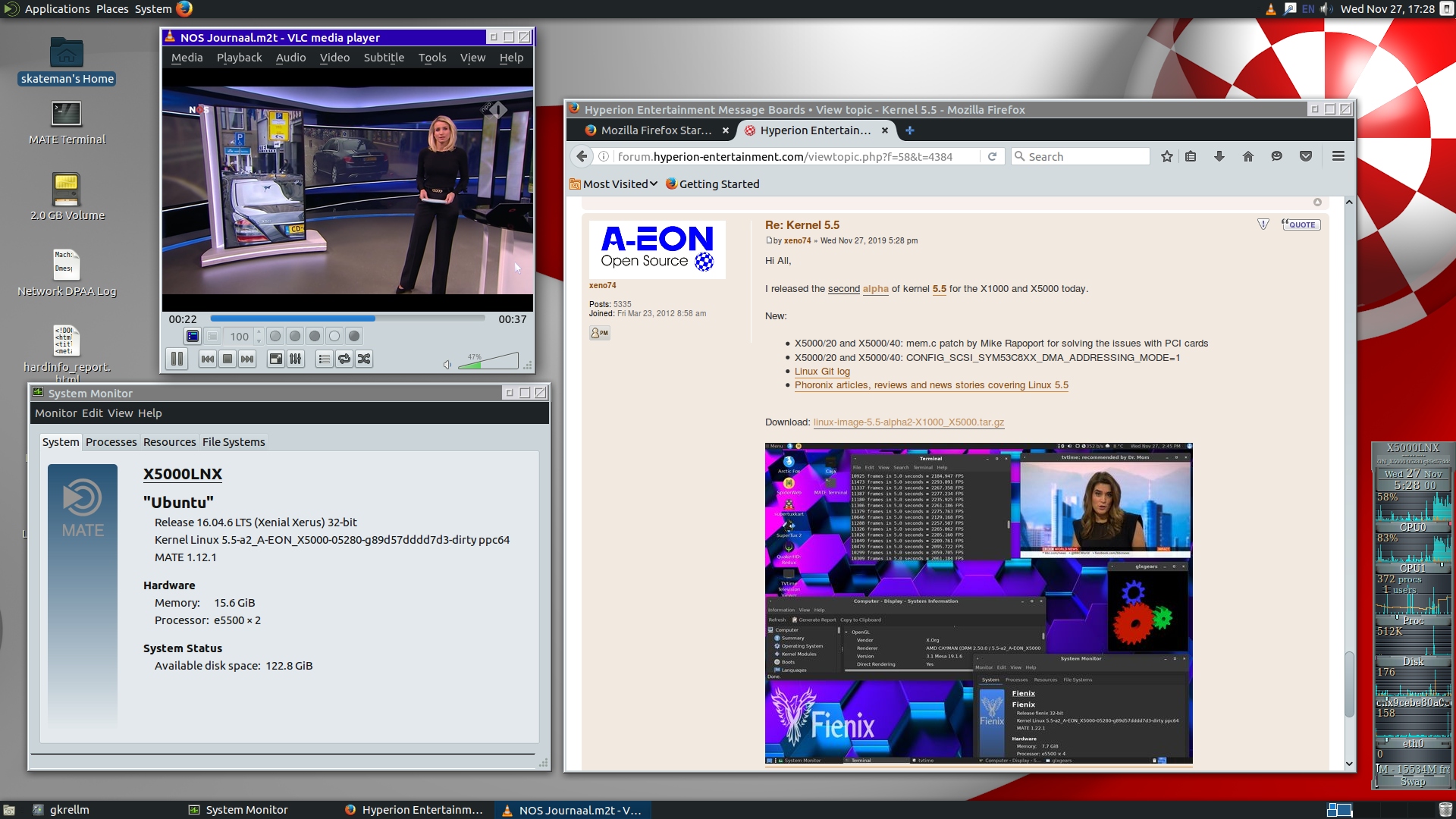Open the VLC Audio menu

tap(290, 58)
